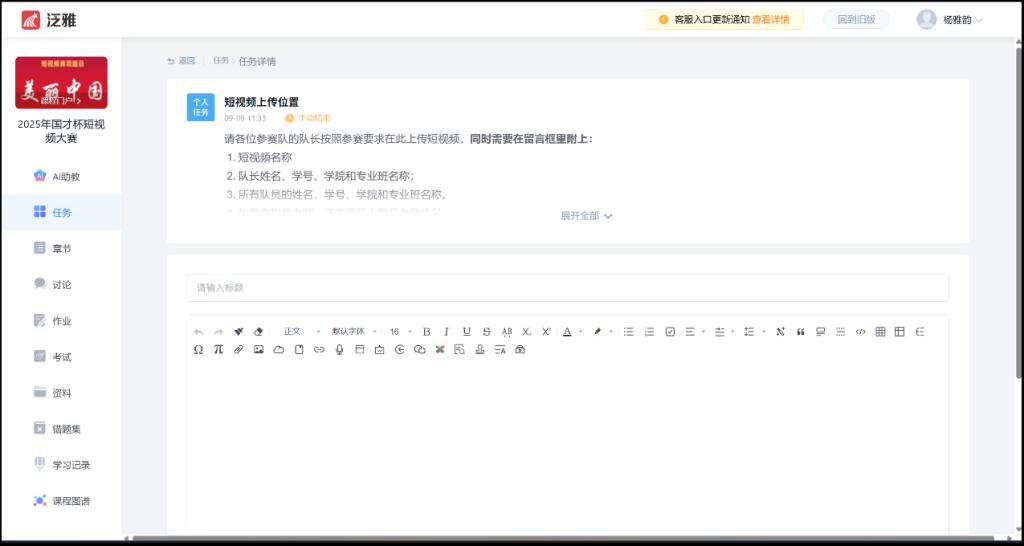
Task: Open AI助教 in the sidebar
Action: click(61, 176)
